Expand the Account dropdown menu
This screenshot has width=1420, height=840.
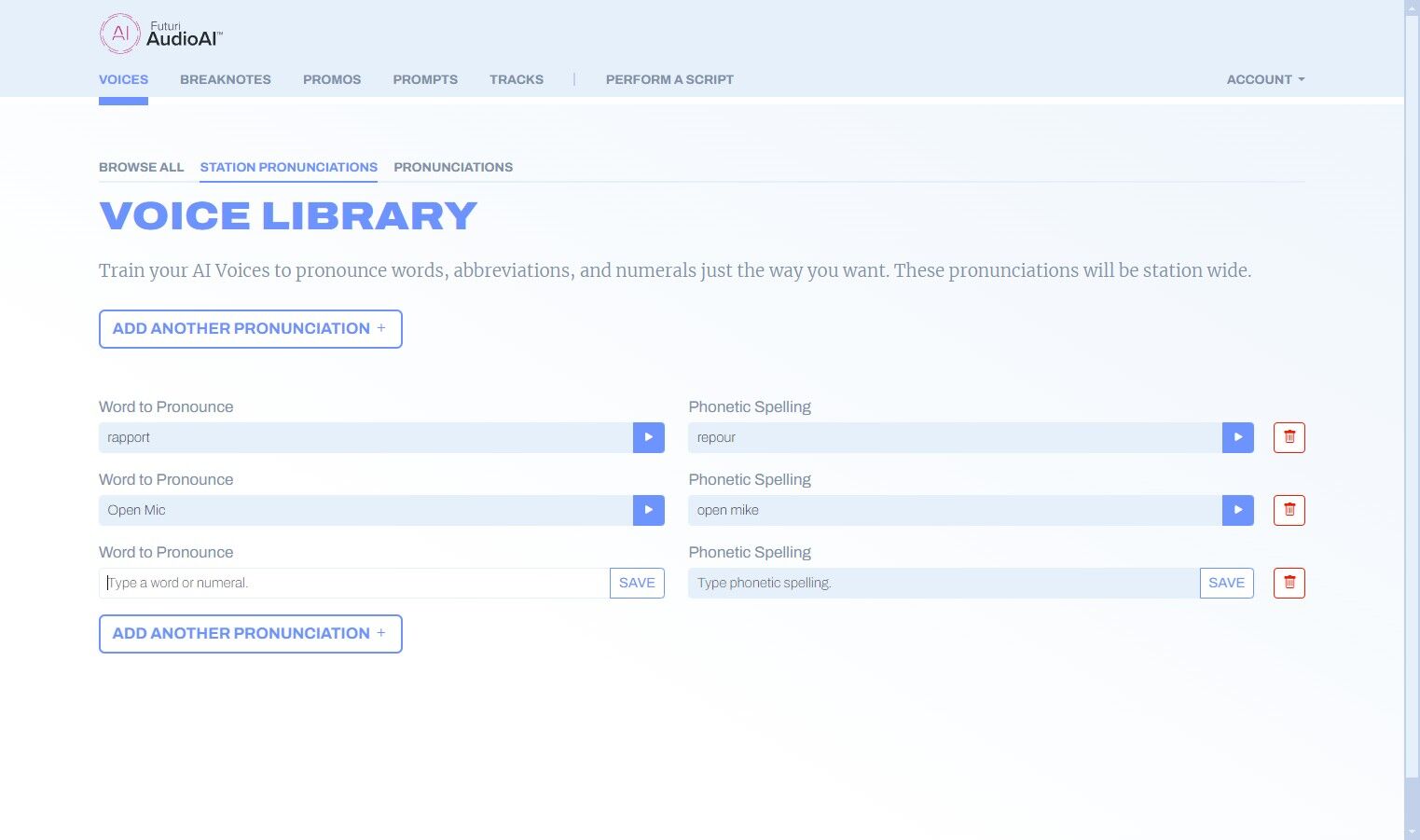pos(1264,79)
